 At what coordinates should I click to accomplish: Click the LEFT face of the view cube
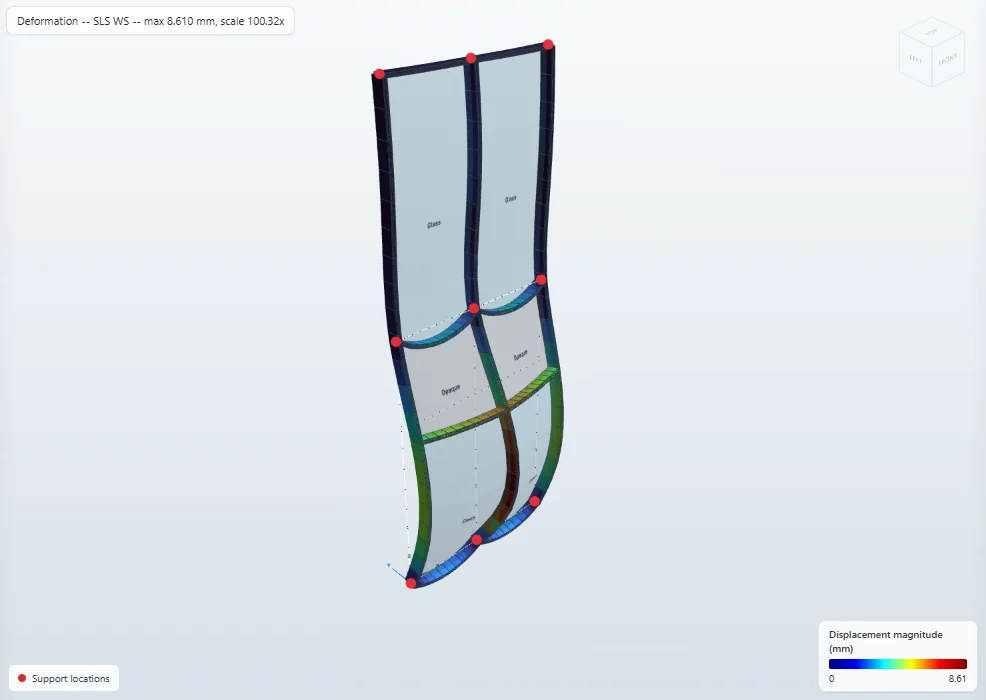coord(916,59)
